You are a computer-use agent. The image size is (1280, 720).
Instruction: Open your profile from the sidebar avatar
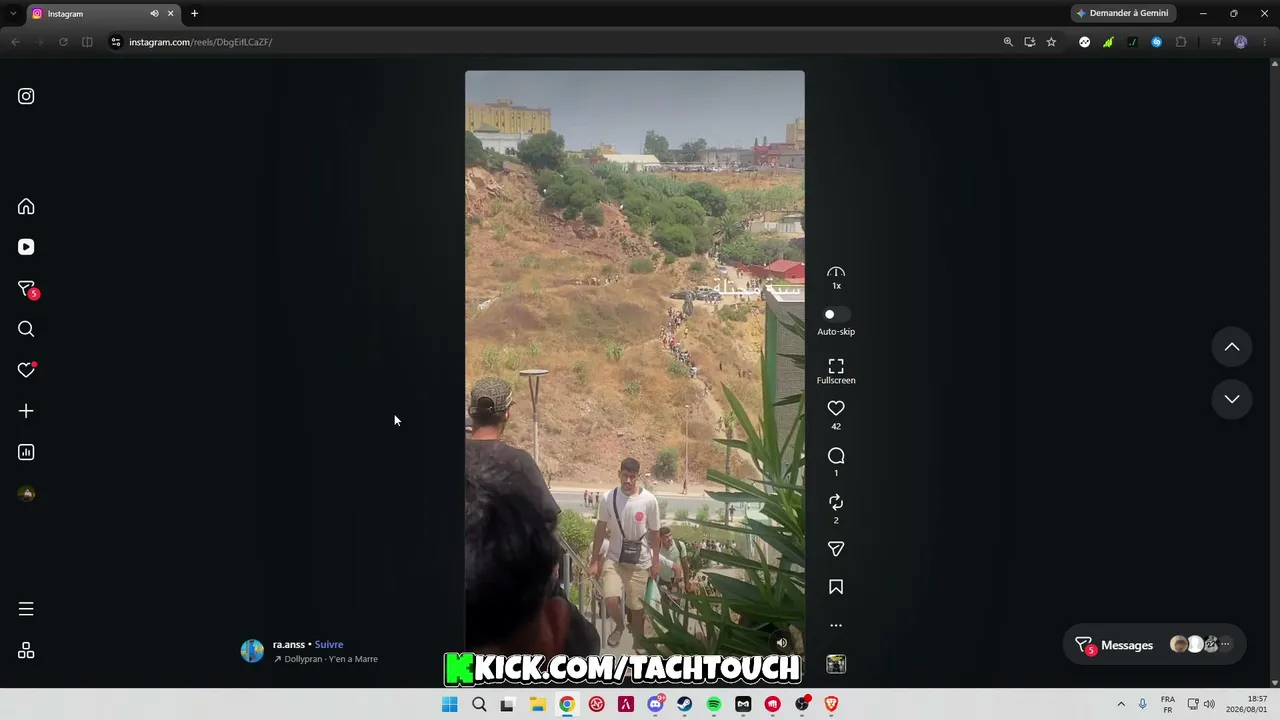[26, 493]
